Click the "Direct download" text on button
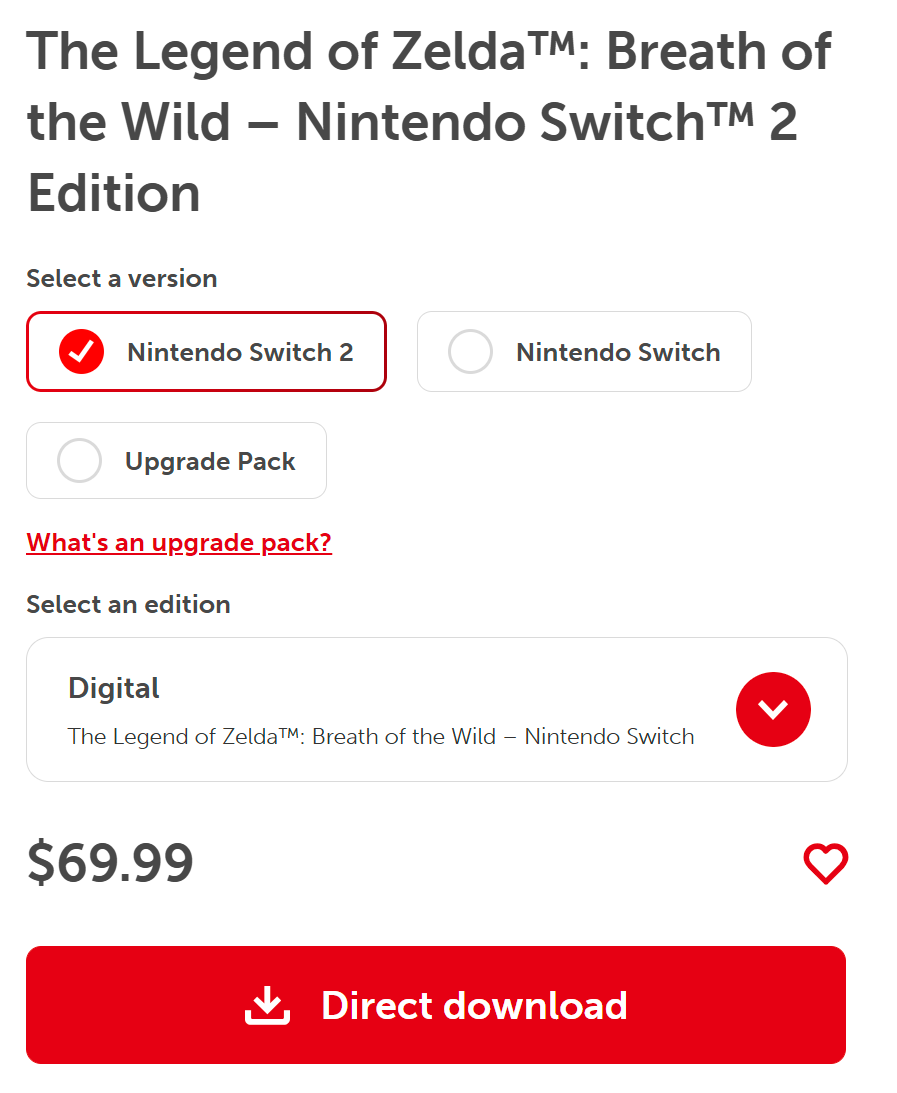This screenshot has width=897, height=1093. pos(474,1006)
